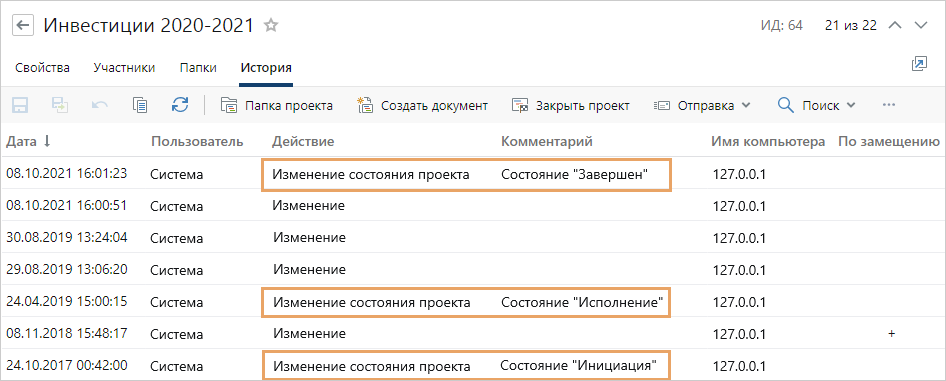Open the Папка проекта folder

(276, 105)
